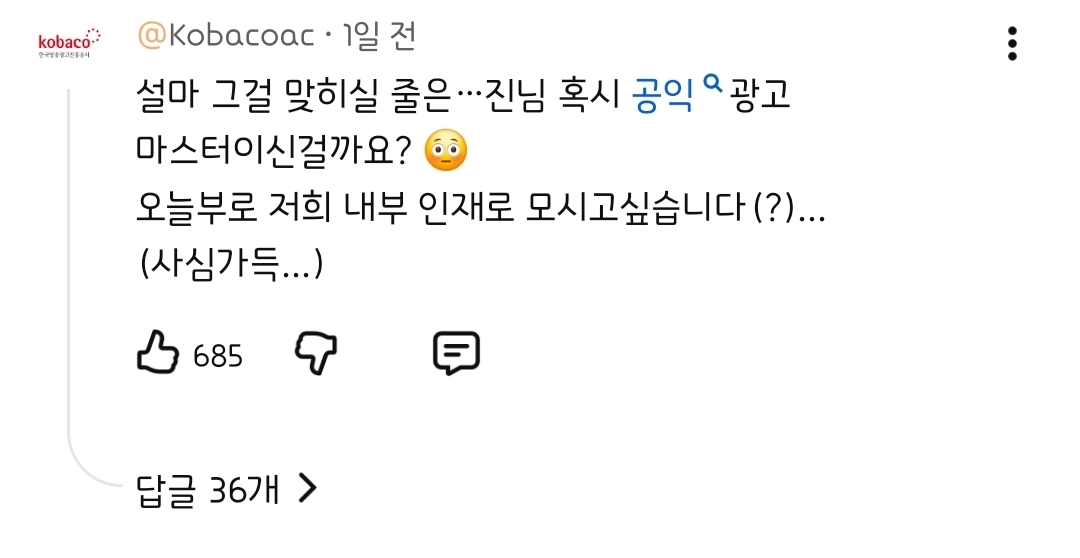Click the word 광고 in the comment

point(763,96)
